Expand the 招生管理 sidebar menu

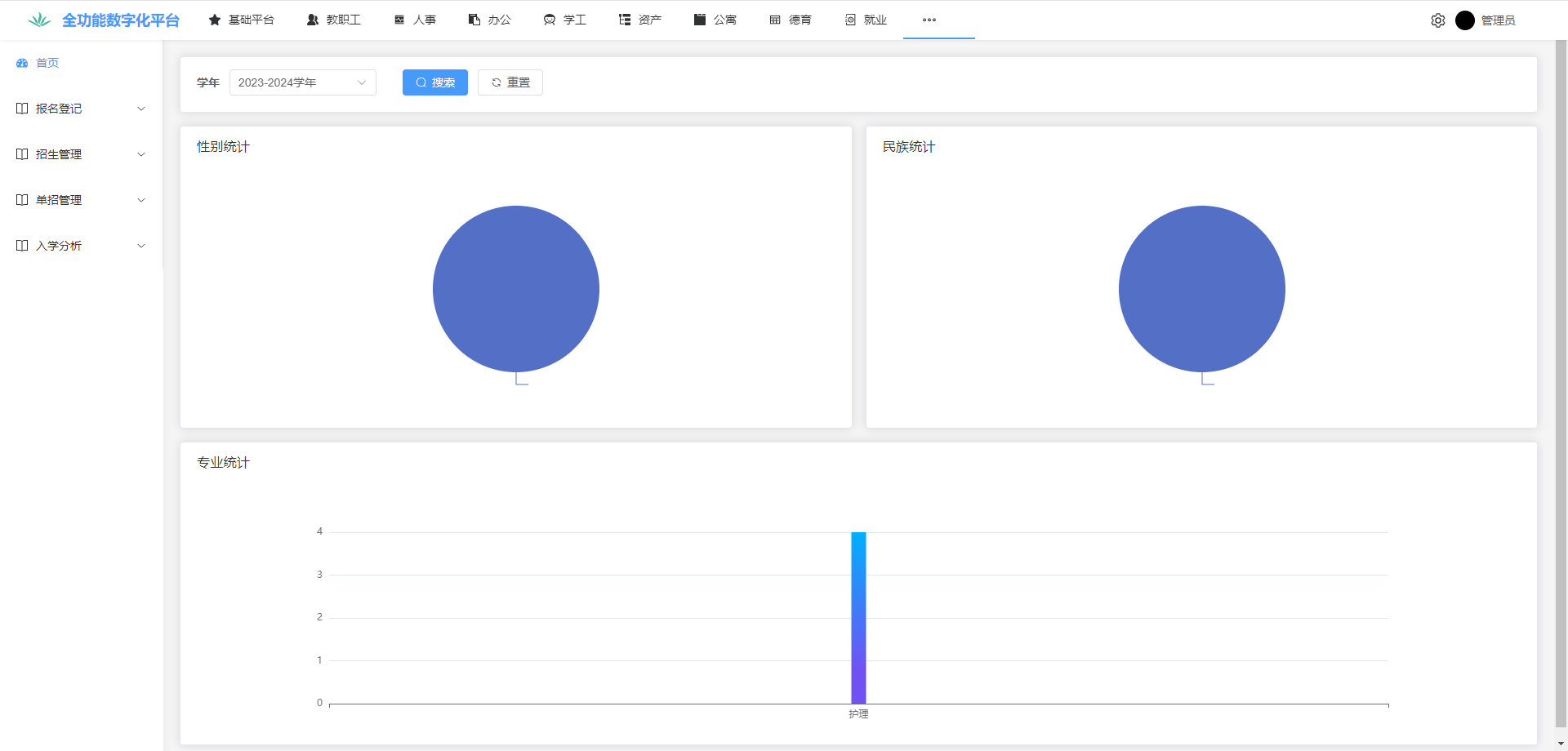(81, 154)
